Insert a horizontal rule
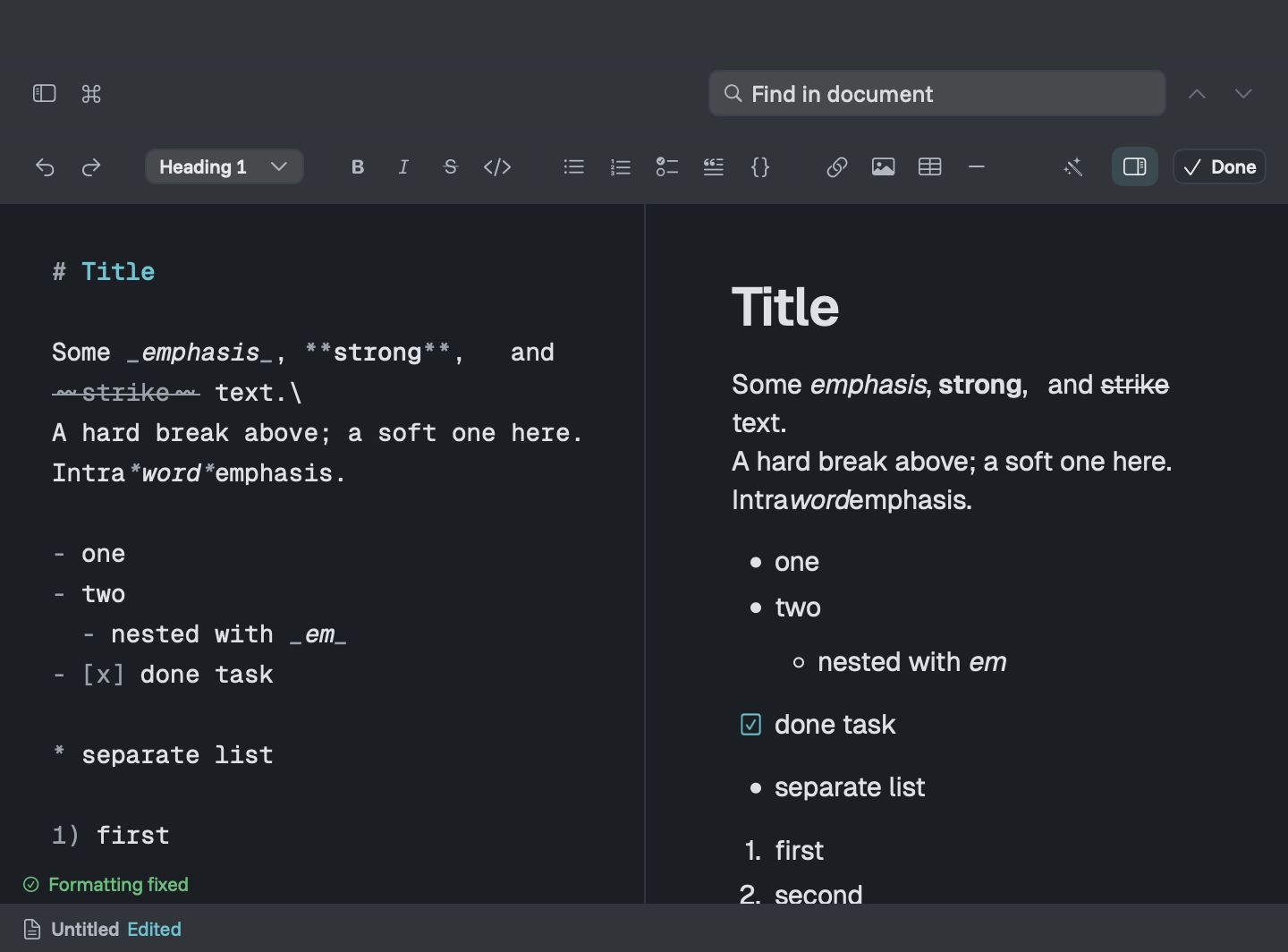The image size is (1288, 952). (x=977, y=167)
